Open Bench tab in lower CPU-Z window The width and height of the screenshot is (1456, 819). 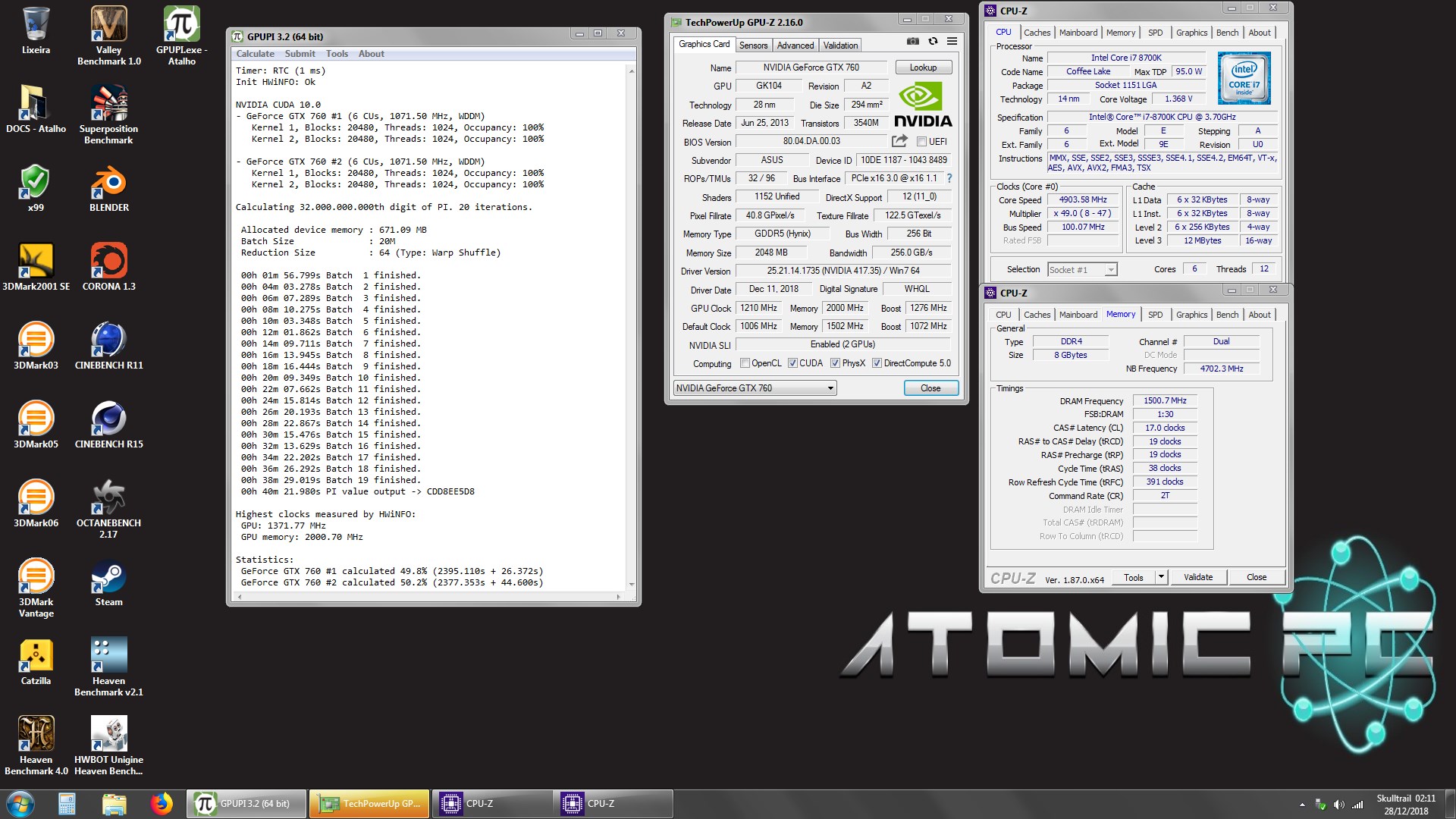pyautogui.click(x=1227, y=315)
